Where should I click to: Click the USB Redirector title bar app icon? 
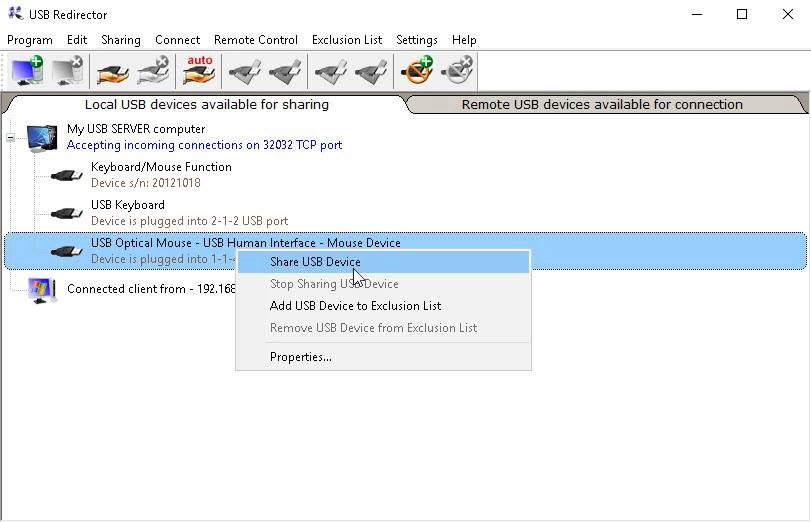click(16, 14)
